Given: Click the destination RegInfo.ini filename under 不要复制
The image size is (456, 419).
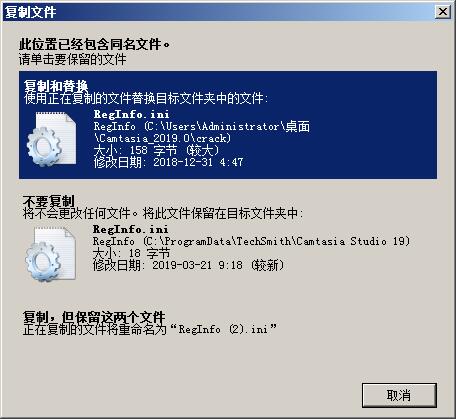Looking at the screenshot, I should point(130,229).
